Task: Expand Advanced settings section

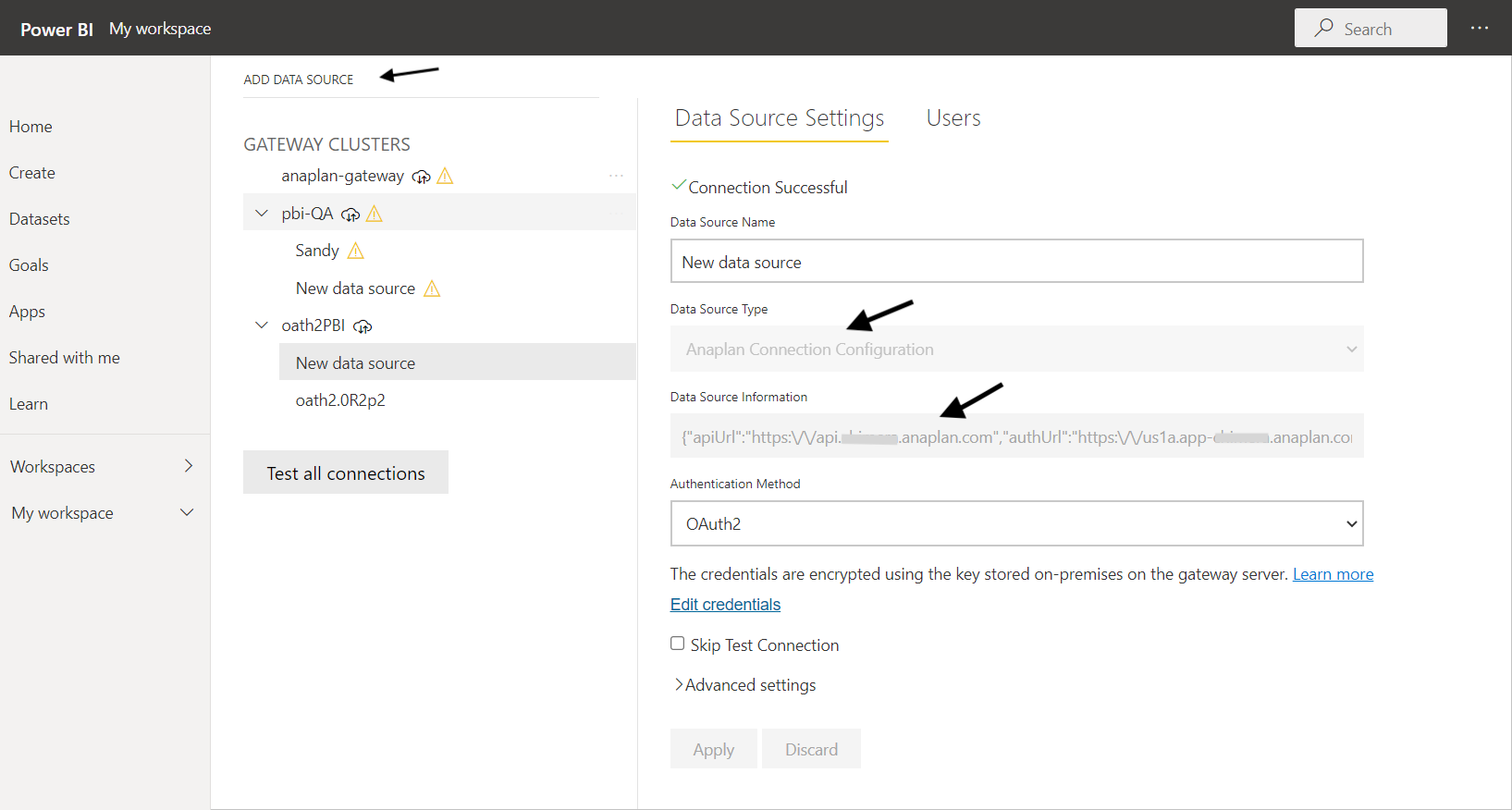Action: click(745, 685)
